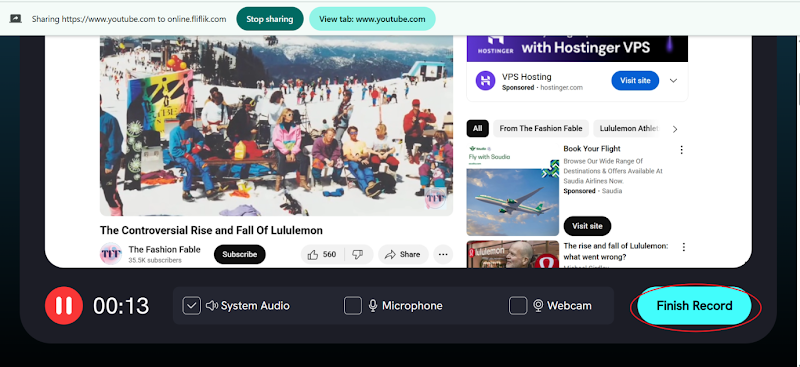Click Visit site for VPS Hosting ad

point(635,81)
